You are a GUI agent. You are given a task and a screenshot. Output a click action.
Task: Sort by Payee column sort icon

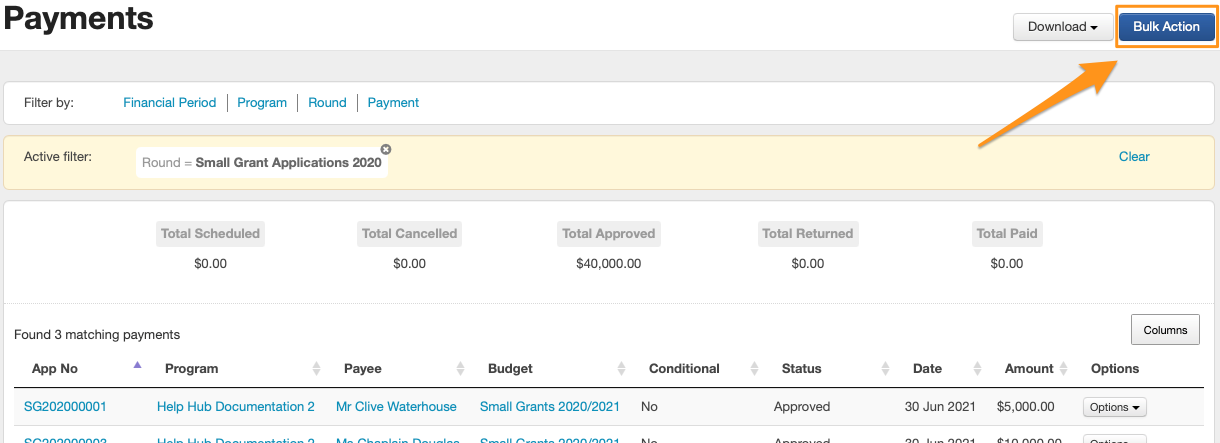click(x=461, y=369)
